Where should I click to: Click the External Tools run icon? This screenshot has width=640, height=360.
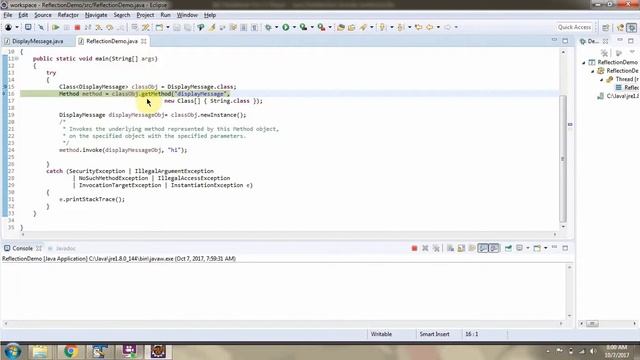point(321,27)
